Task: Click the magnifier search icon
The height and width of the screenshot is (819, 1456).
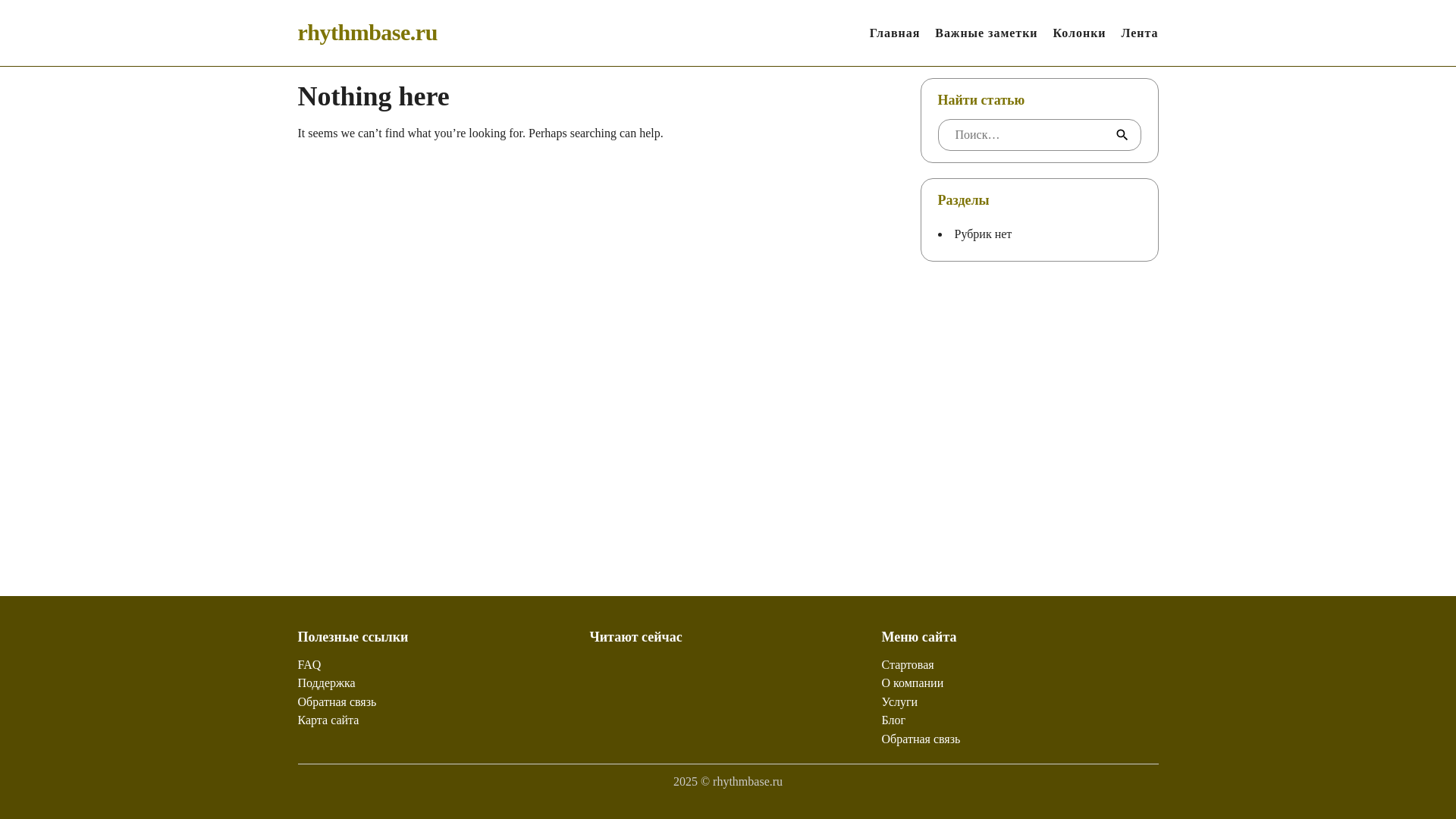Action: click(1122, 135)
